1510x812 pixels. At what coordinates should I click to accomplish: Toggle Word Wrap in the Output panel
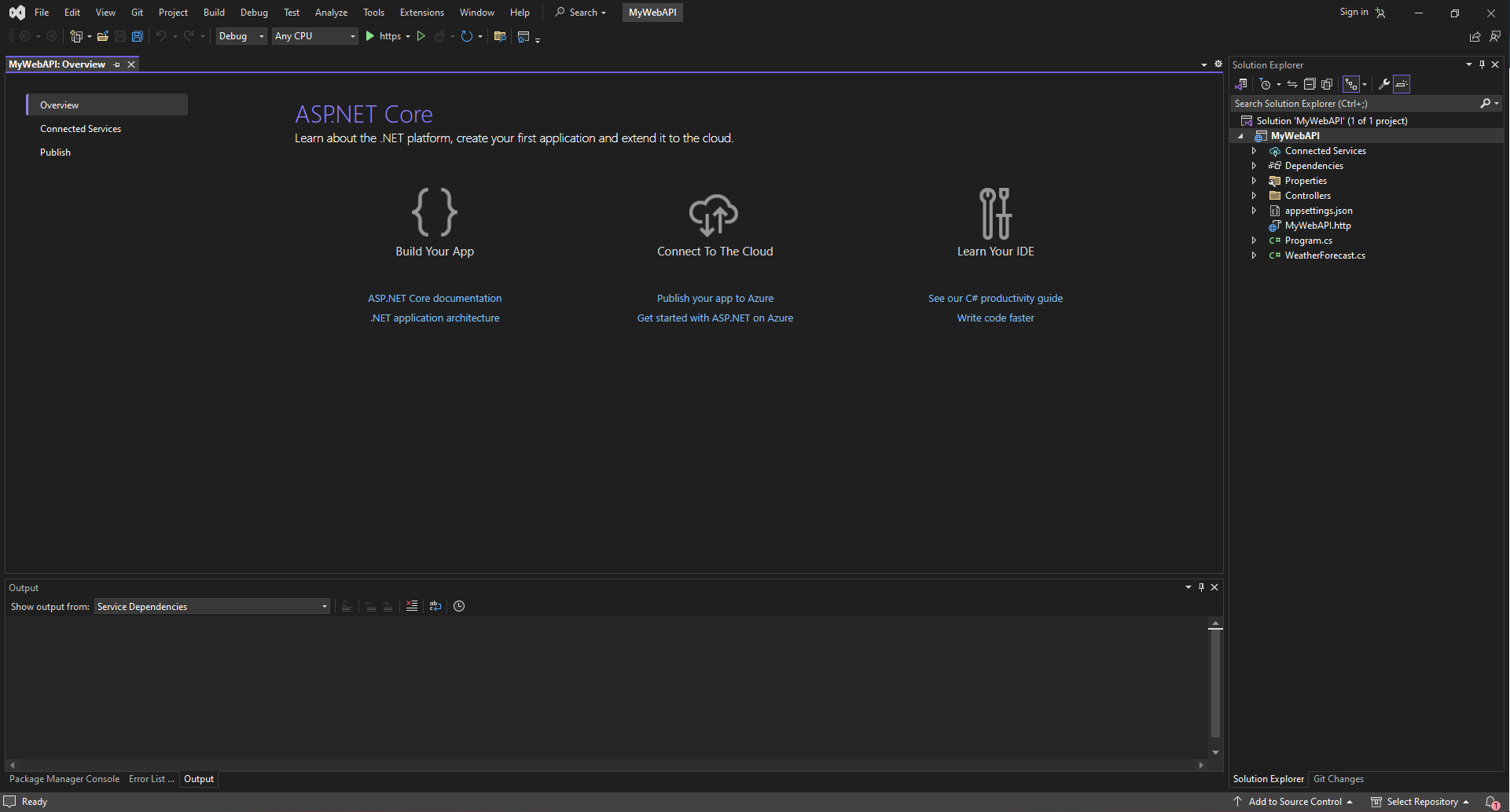(x=435, y=606)
